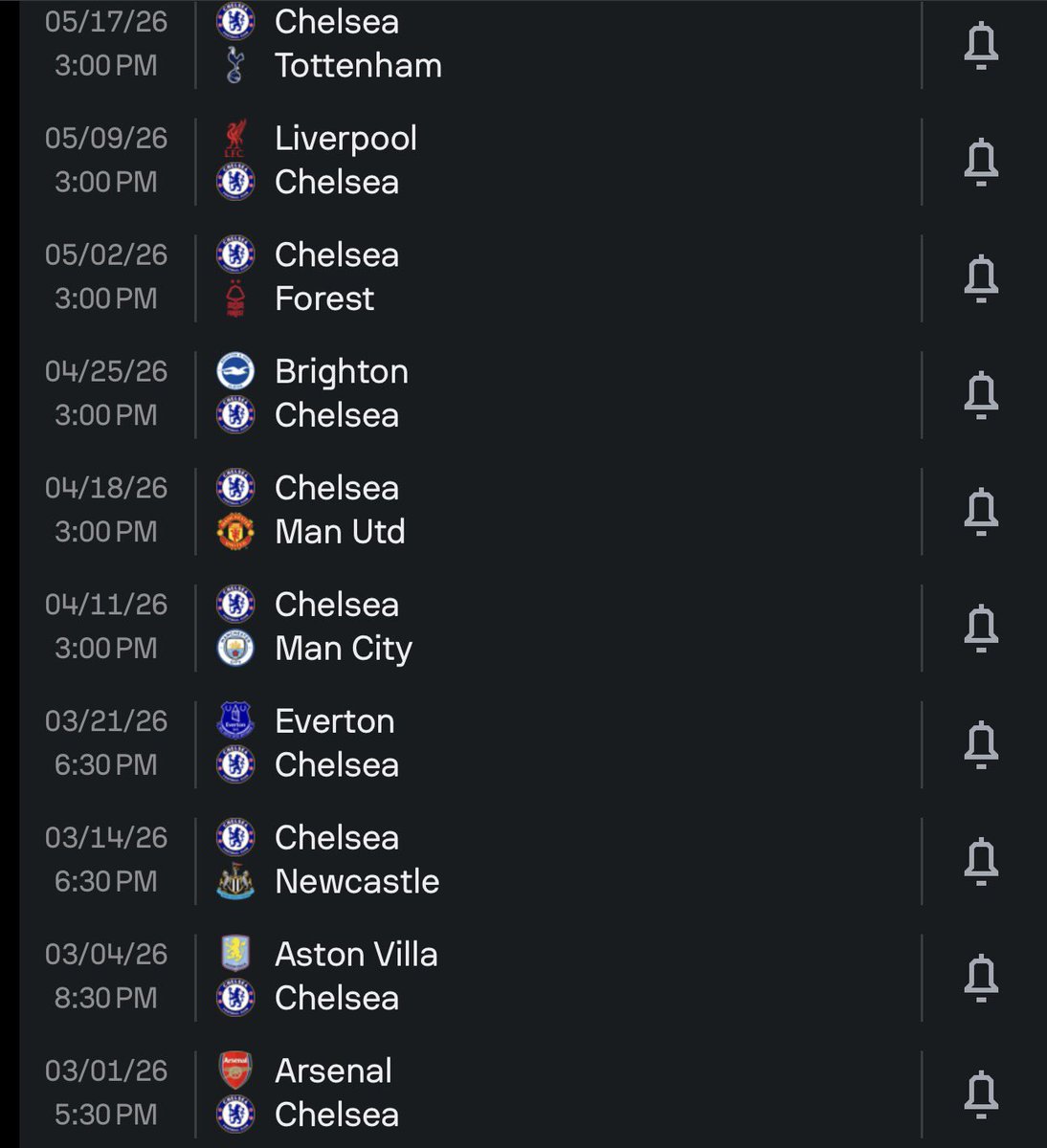The width and height of the screenshot is (1047, 1148).
Task: Open the Brighton team name link
Action: coord(342,371)
